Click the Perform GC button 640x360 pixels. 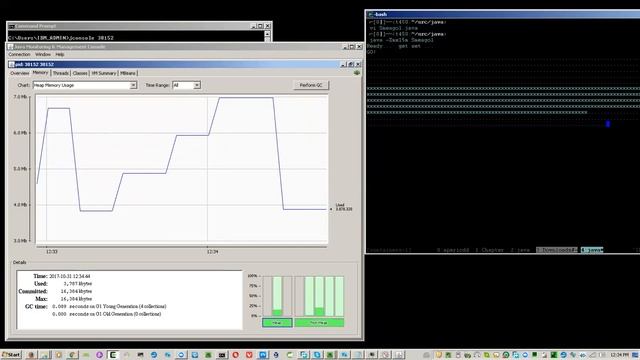(311, 85)
